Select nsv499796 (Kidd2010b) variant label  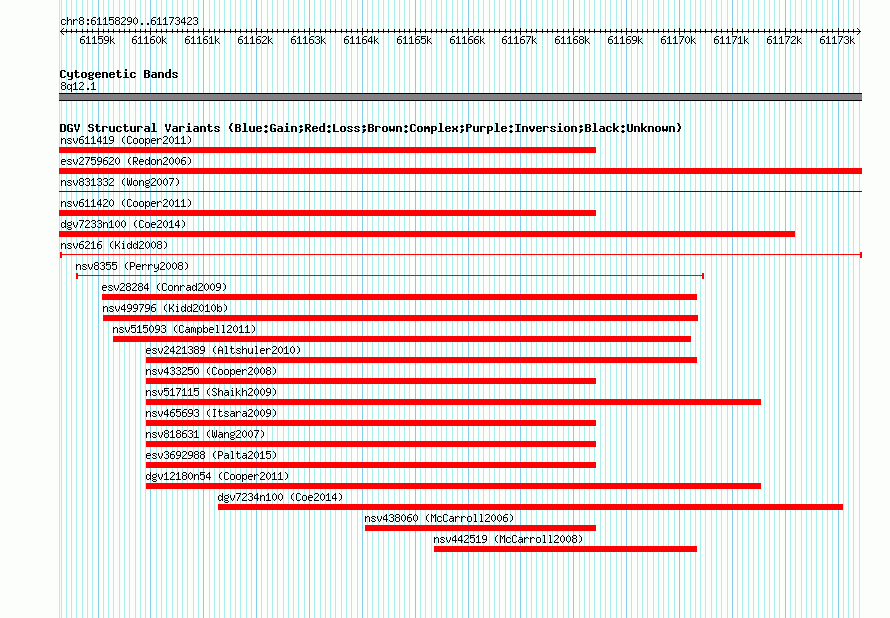click(165, 308)
